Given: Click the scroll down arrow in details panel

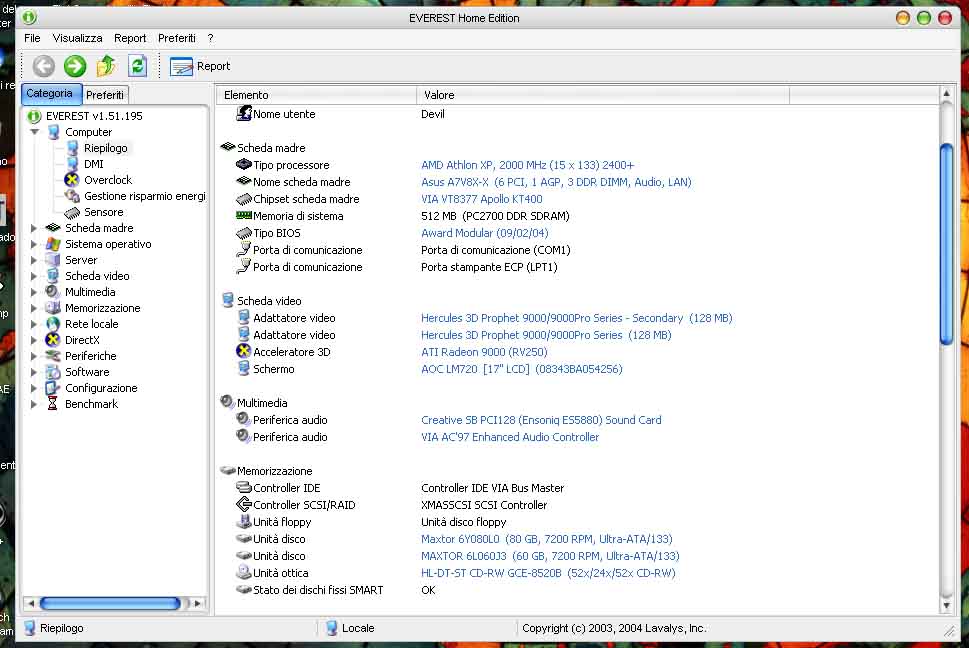Looking at the screenshot, I should pyautogui.click(x=946, y=606).
